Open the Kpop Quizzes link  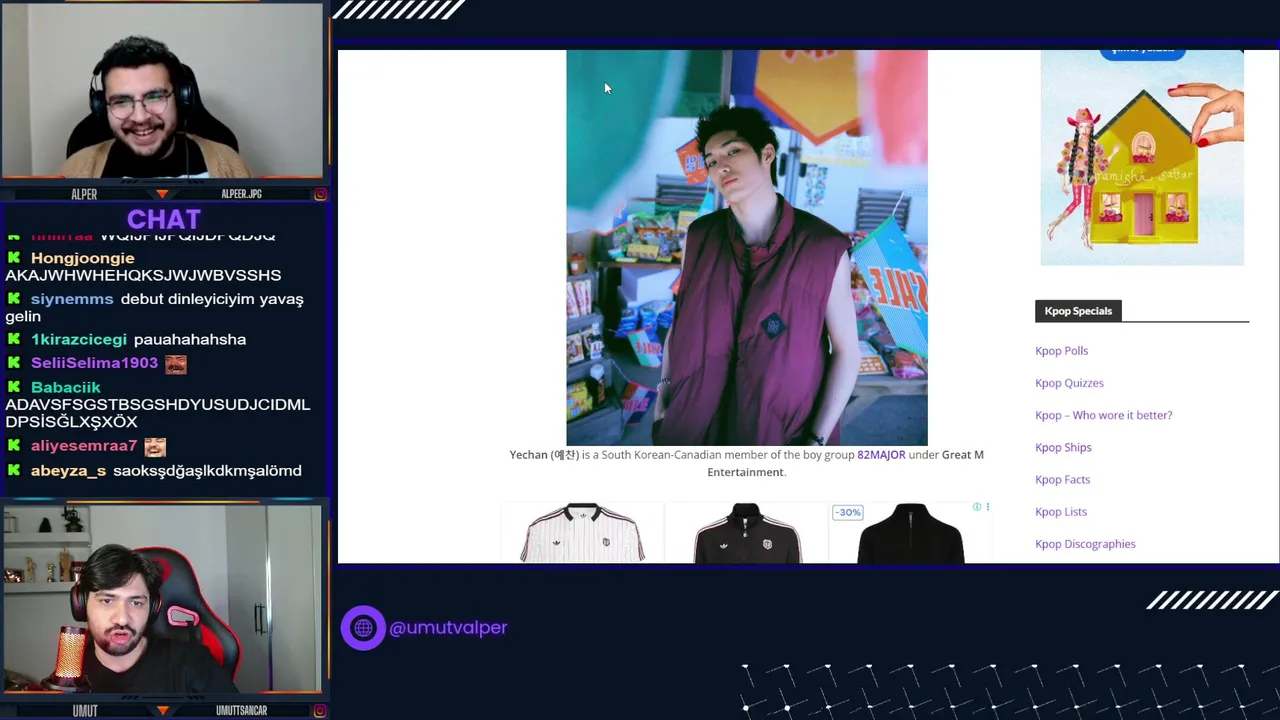[x=1069, y=383]
